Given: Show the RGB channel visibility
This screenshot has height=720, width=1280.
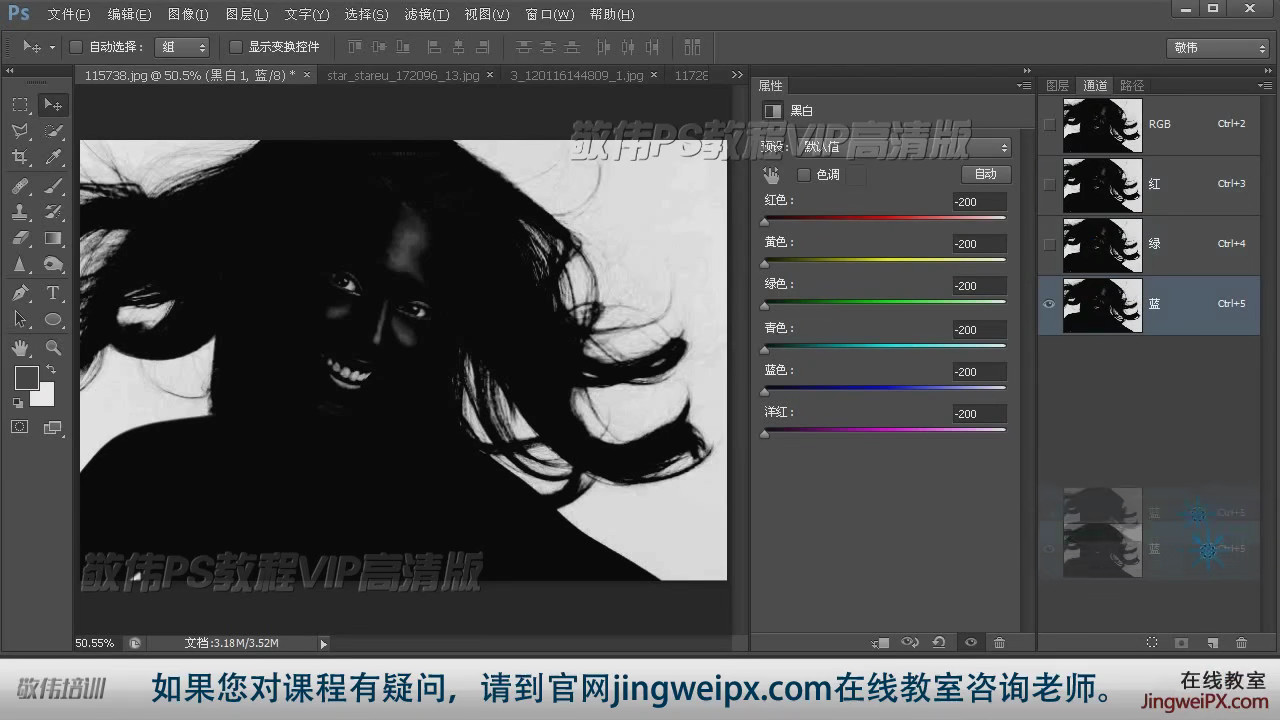Looking at the screenshot, I should click(1049, 124).
